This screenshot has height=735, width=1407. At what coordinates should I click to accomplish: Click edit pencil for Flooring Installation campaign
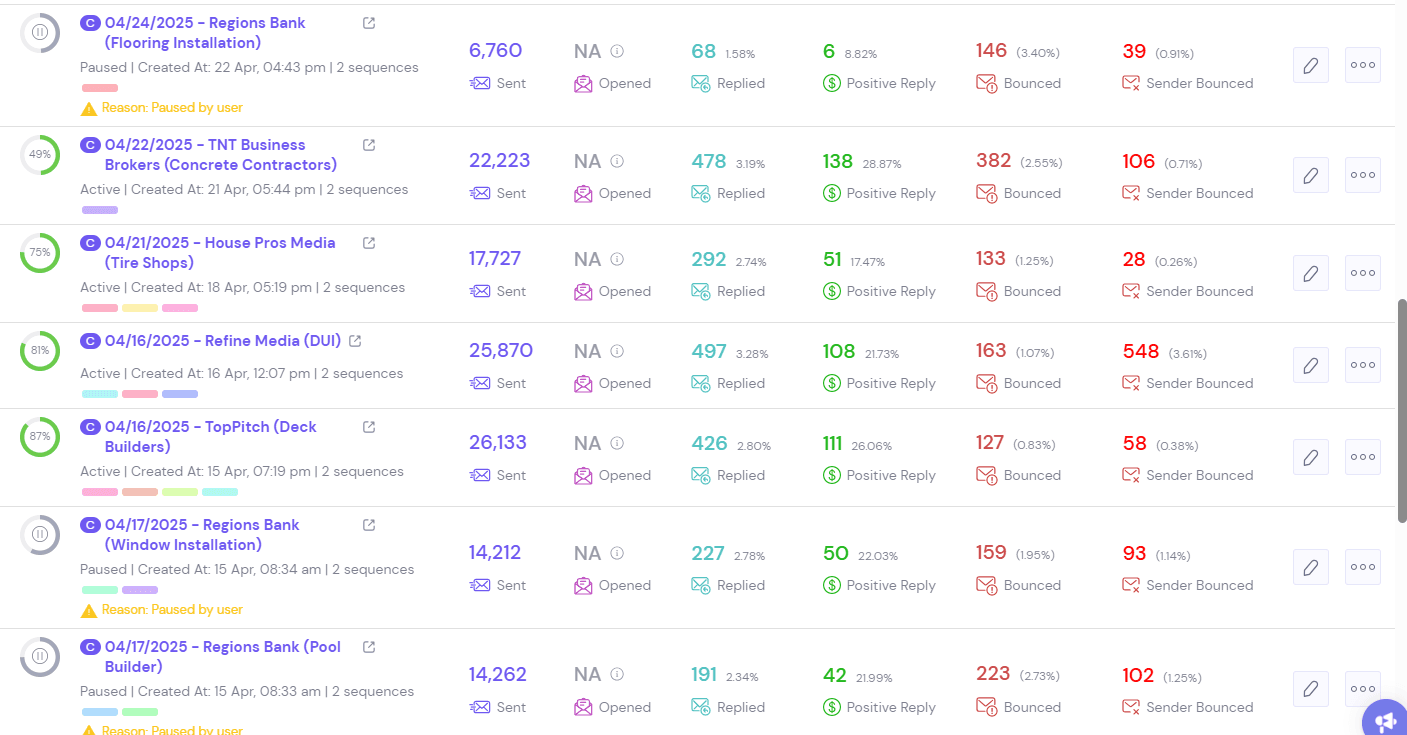1310,66
